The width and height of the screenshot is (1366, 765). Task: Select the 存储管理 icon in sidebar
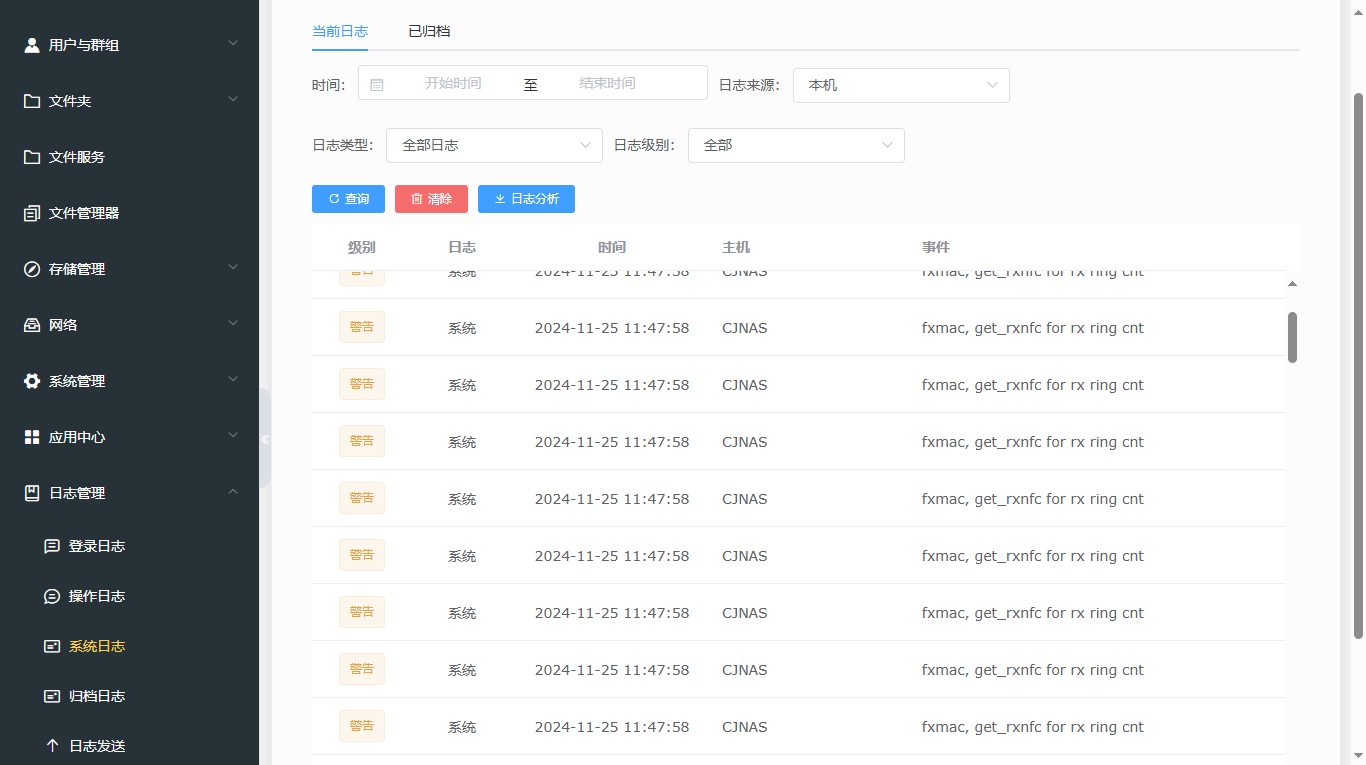click(x=29, y=268)
